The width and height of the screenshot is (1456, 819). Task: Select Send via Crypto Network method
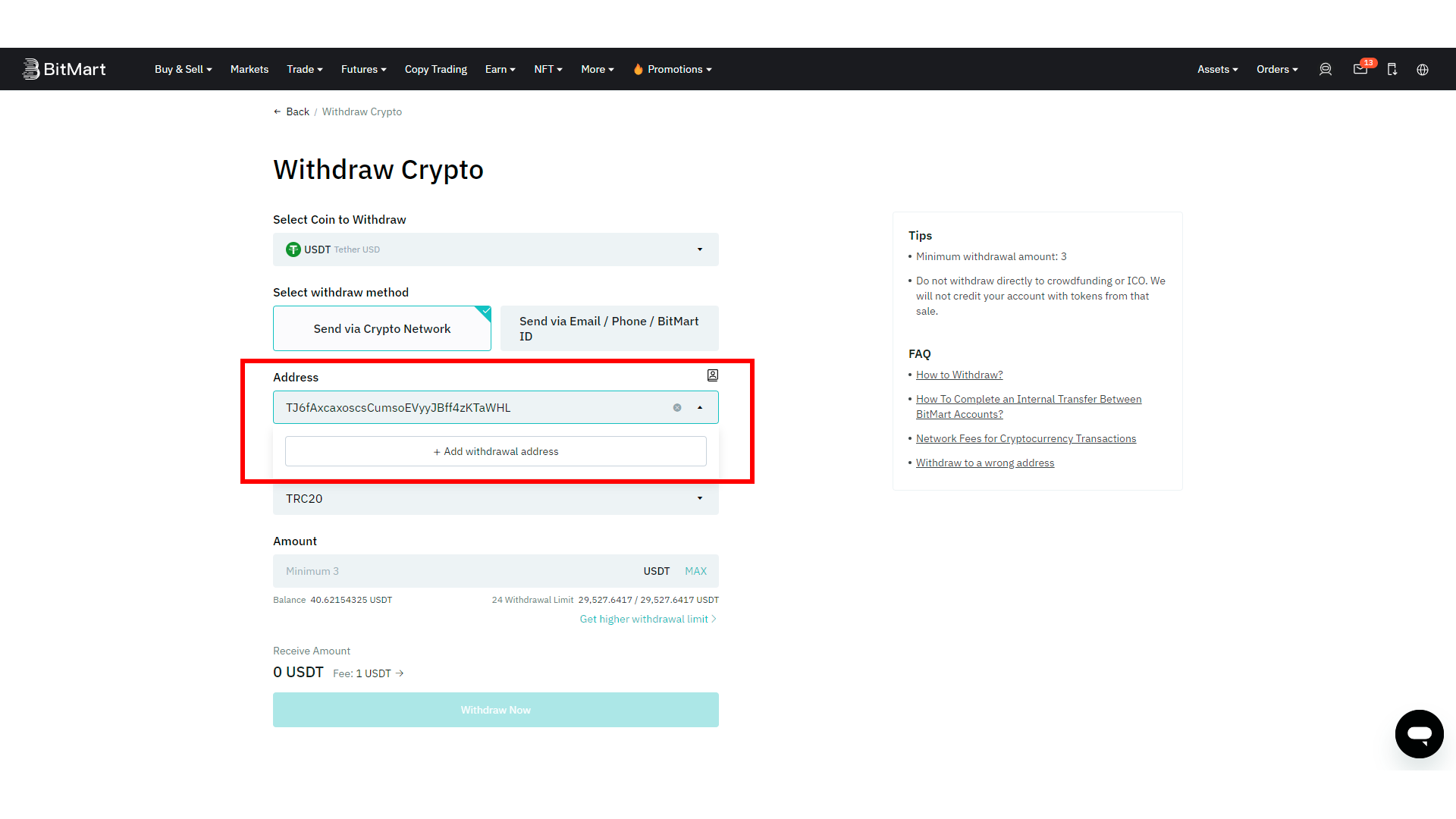pyautogui.click(x=382, y=328)
